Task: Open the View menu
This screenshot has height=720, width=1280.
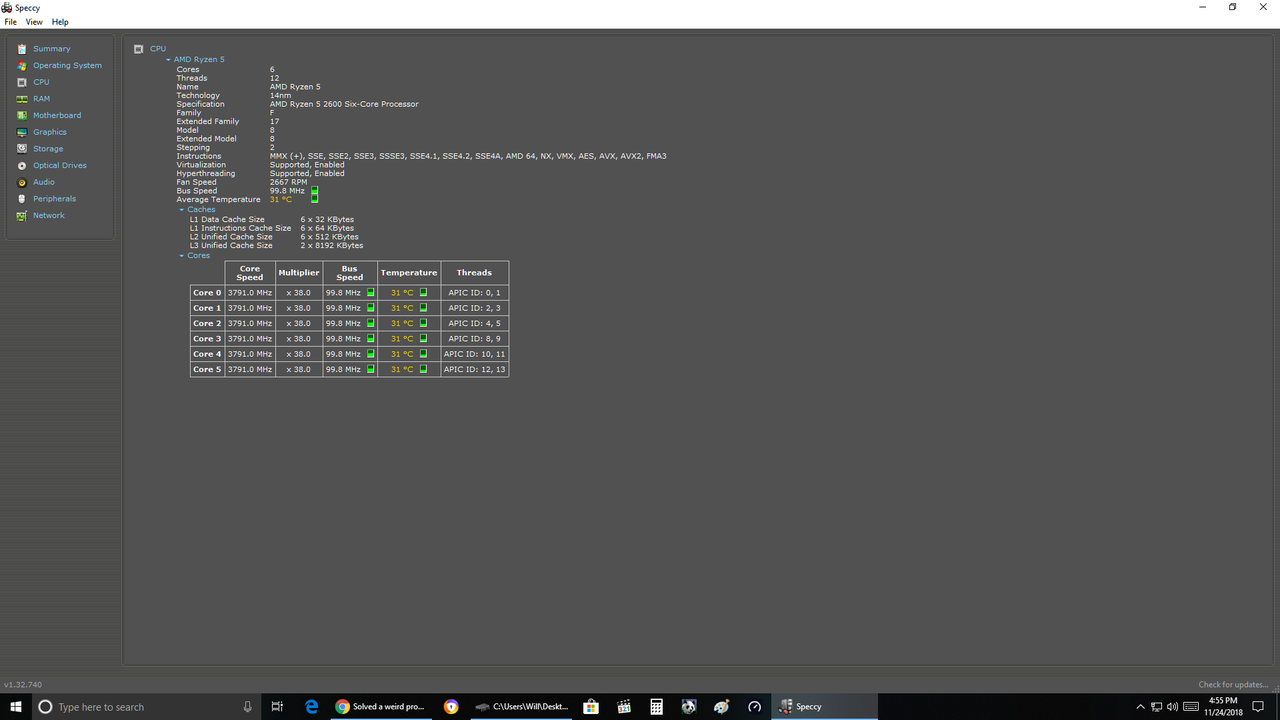Action: pyautogui.click(x=34, y=22)
